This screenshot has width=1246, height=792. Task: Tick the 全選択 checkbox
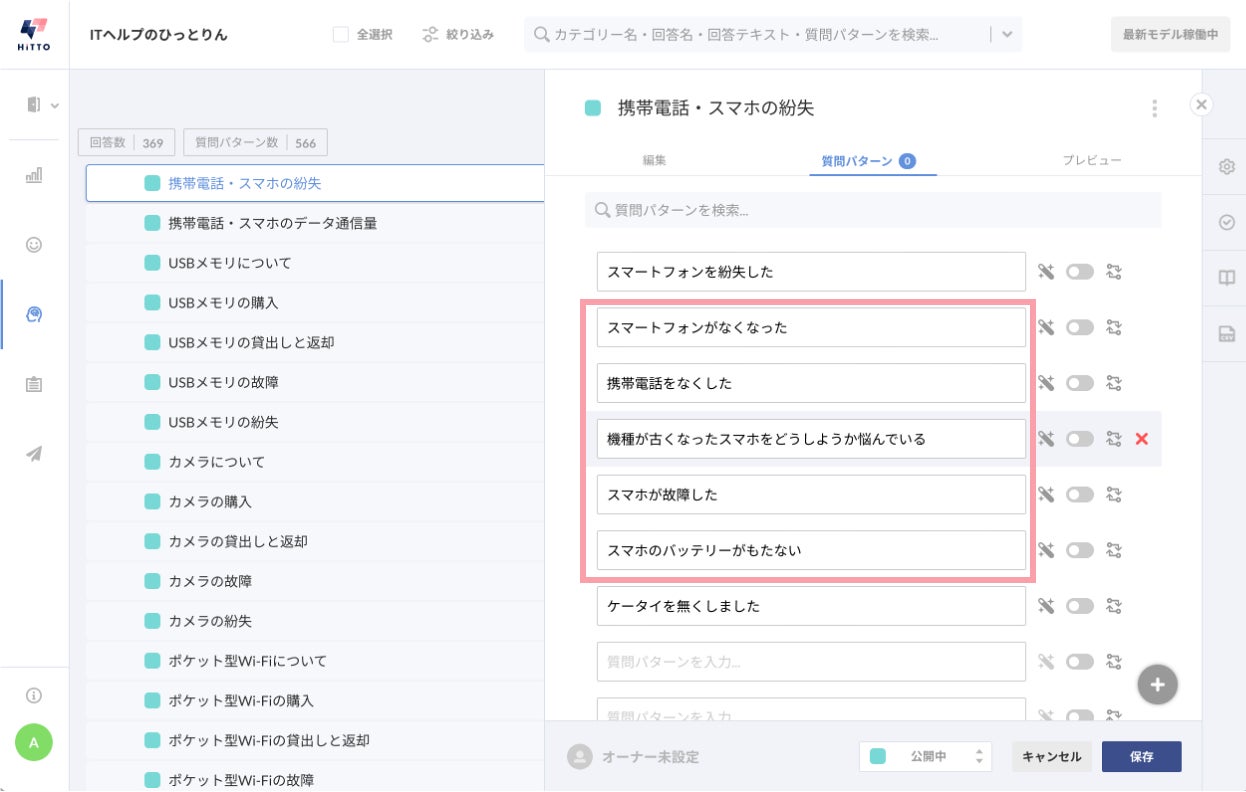[x=341, y=35]
